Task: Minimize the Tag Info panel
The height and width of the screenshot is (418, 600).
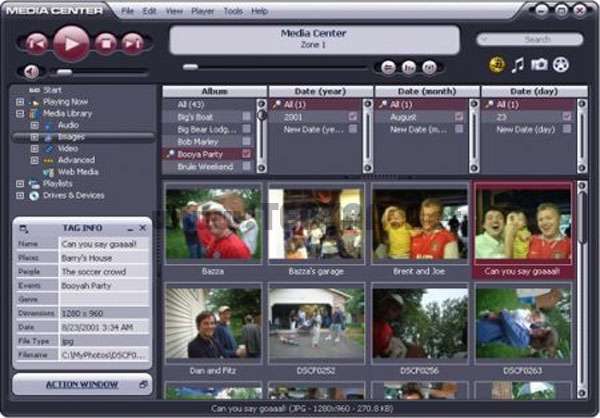Action: tap(130, 229)
